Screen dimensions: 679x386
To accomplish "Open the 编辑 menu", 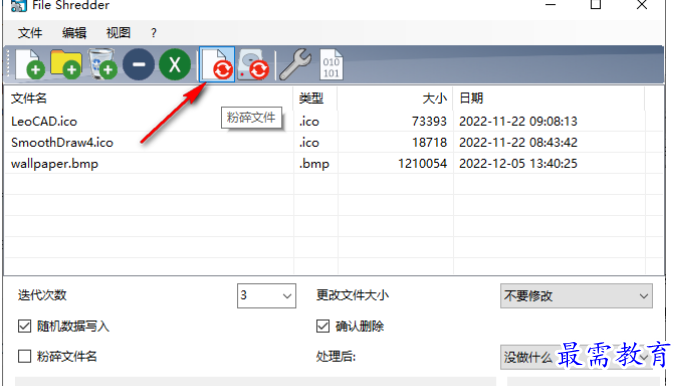I will point(74,32).
